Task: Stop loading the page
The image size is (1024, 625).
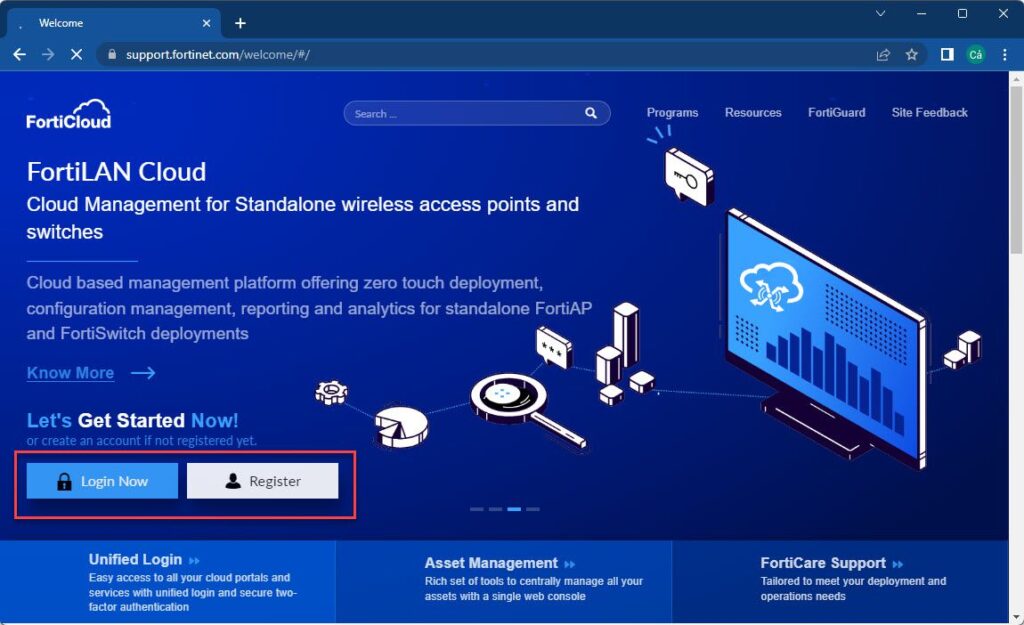Action: [x=76, y=55]
